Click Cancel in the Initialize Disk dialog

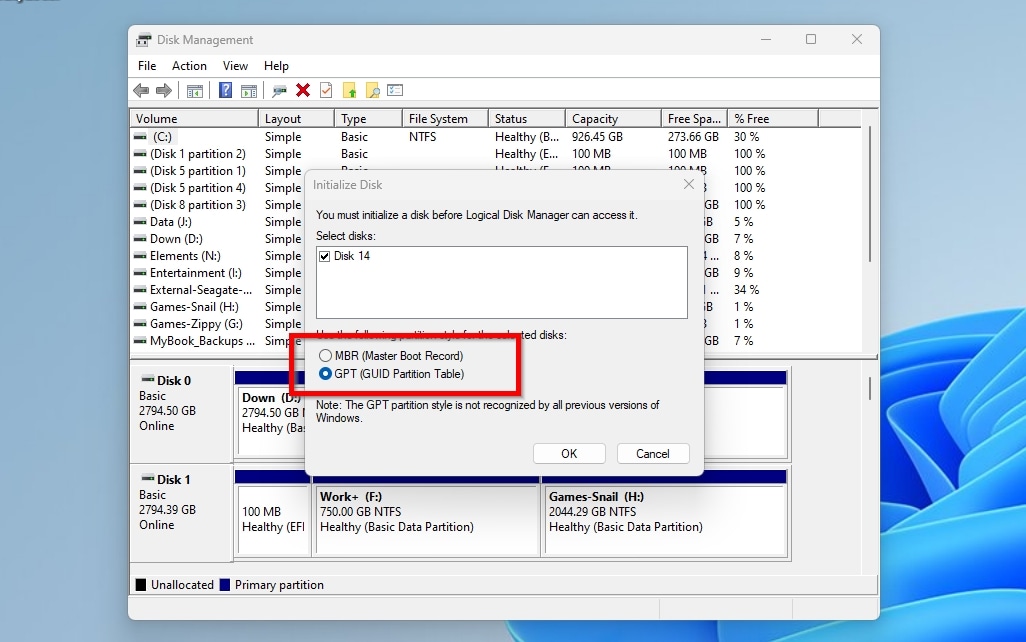point(653,454)
